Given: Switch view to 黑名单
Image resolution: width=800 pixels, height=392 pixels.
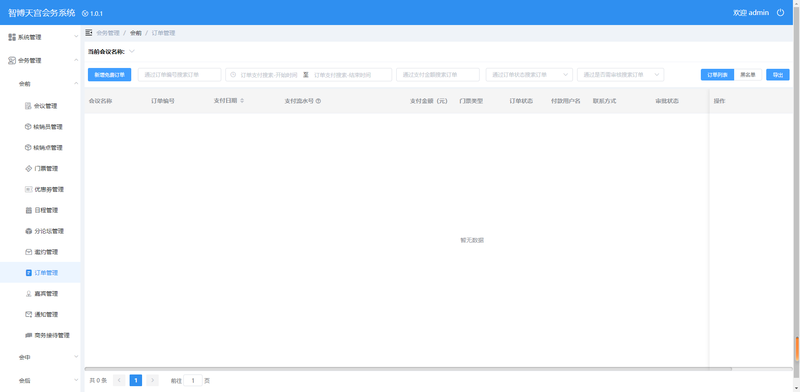Looking at the screenshot, I should [748, 75].
